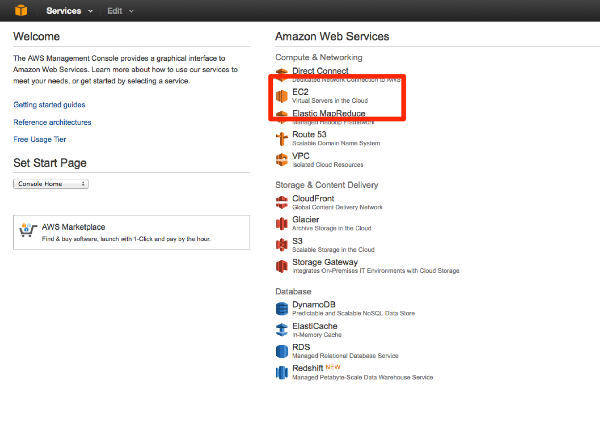This screenshot has width=600, height=429.
Task: Open the AWS Marketplace title link
Action: pos(73,227)
